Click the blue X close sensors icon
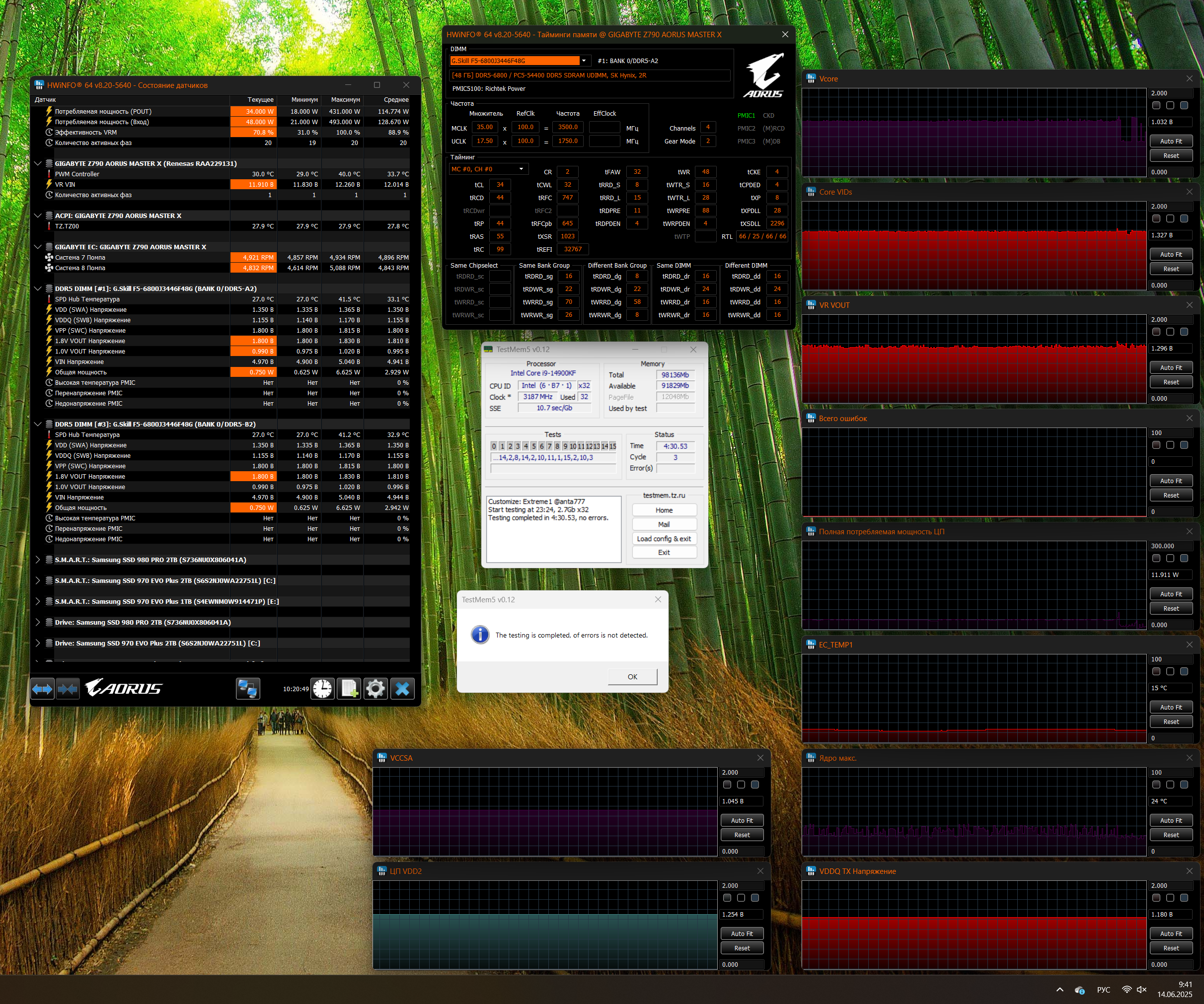This screenshot has width=1204, height=1004. pos(402,689)
